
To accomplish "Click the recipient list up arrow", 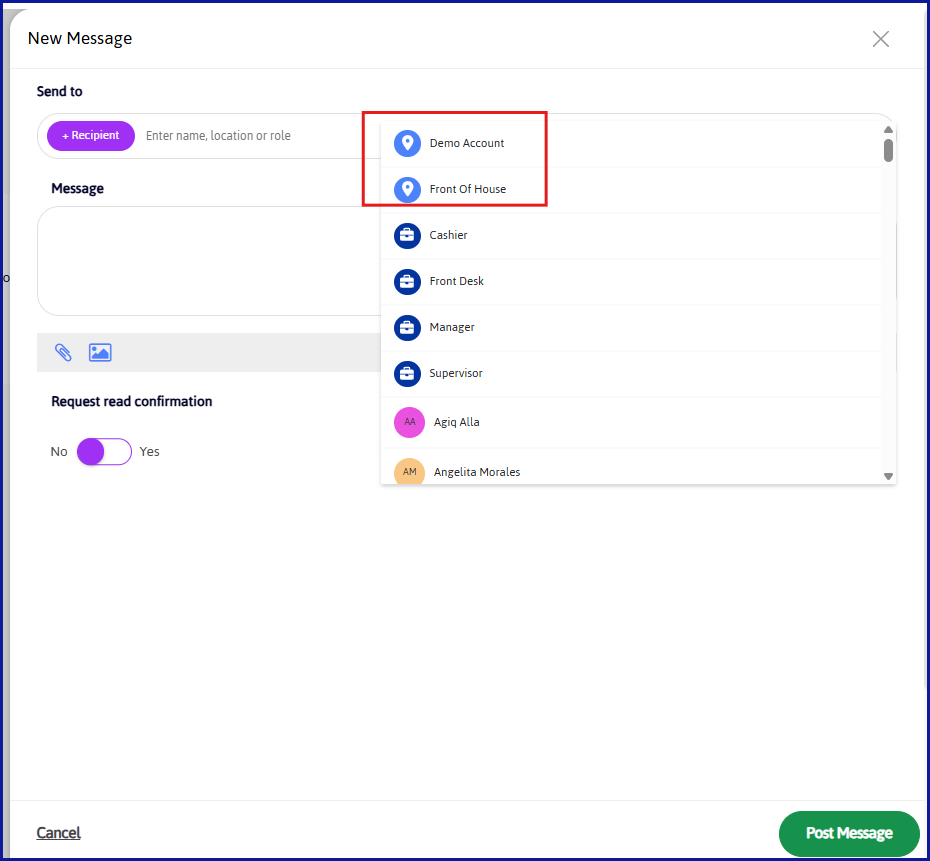I will tap(888, 129).
